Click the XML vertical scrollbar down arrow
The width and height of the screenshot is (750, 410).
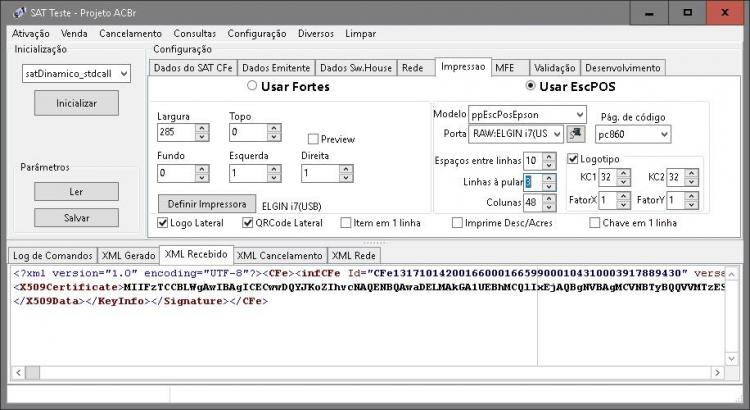click(x=732, y=358)
